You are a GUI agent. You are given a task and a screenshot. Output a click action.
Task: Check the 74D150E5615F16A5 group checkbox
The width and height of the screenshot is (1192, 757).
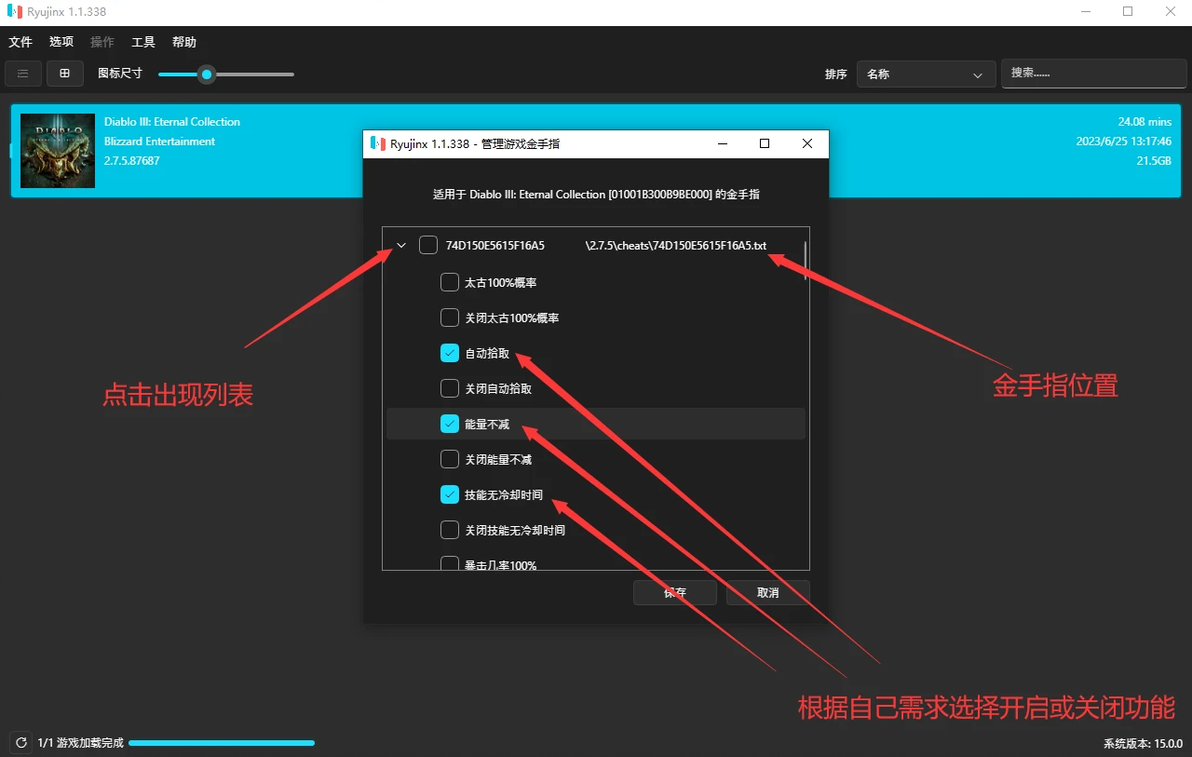428,245
